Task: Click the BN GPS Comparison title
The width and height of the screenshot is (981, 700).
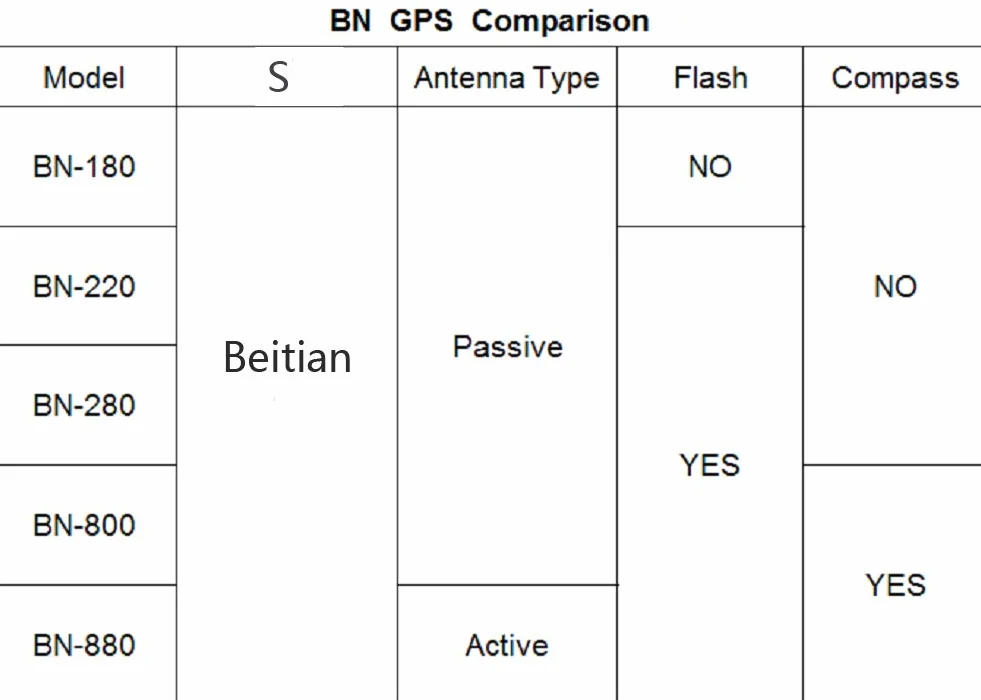Action: [489, 21]
